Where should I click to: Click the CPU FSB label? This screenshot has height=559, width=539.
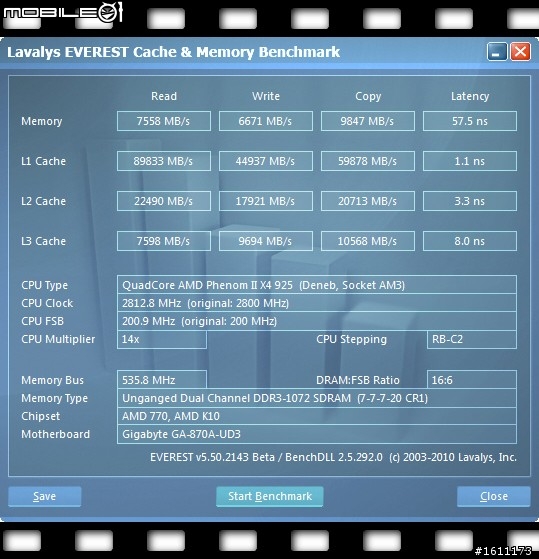(42, 321)
